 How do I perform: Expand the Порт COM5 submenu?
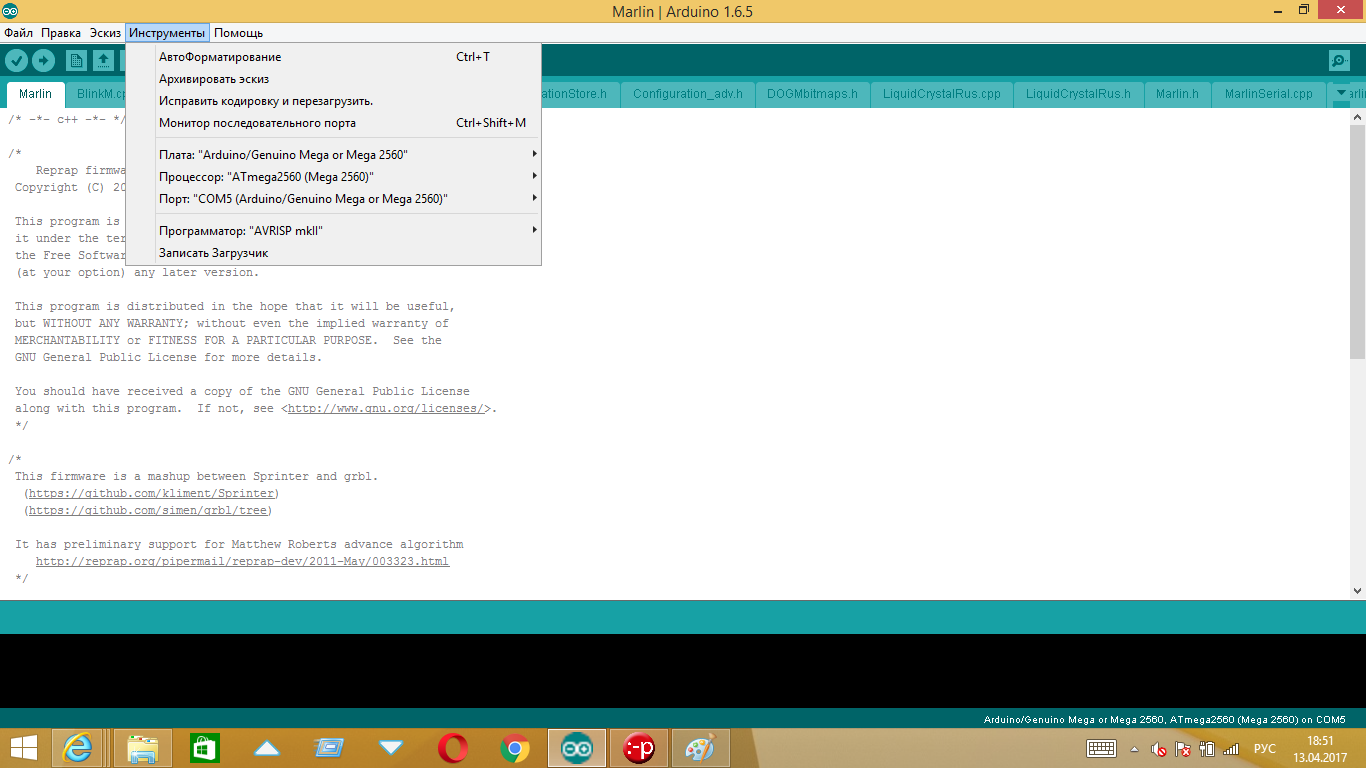tap(334, 198)
